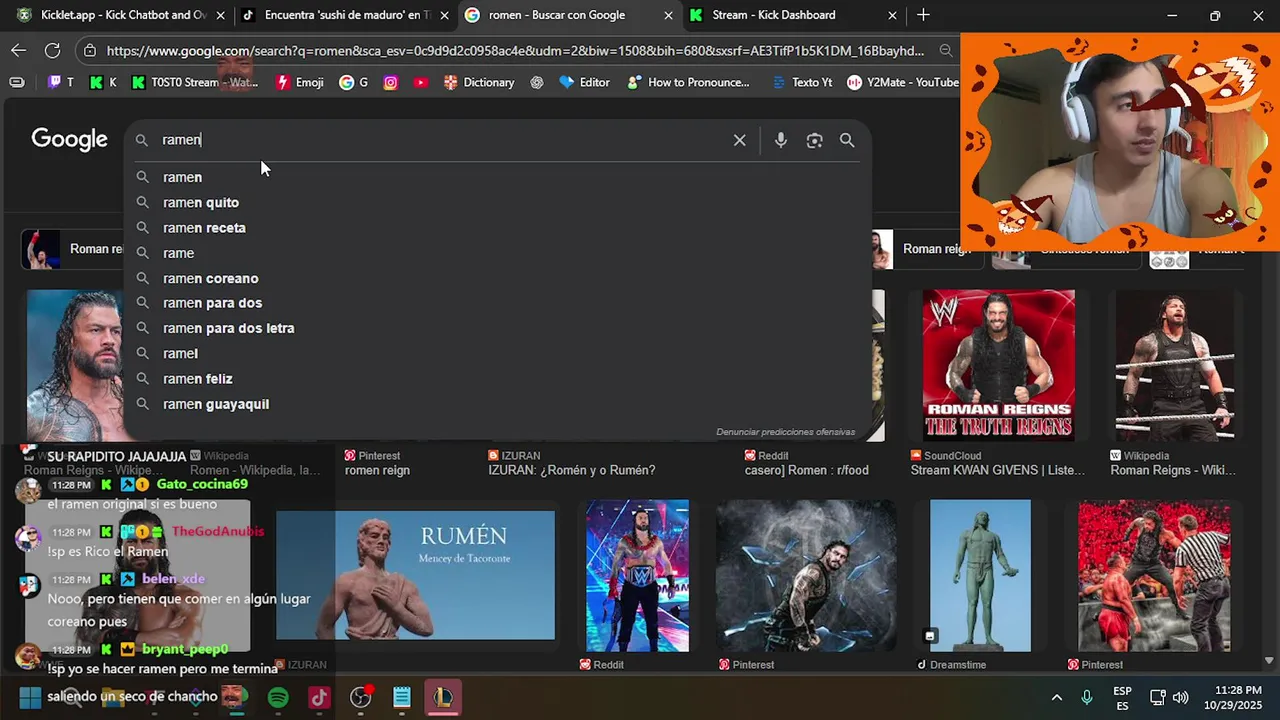Image resolution: width=1280 pixels, height=720 pixels.
Task: Open the Editor bookmark
Action: (585, 82)
